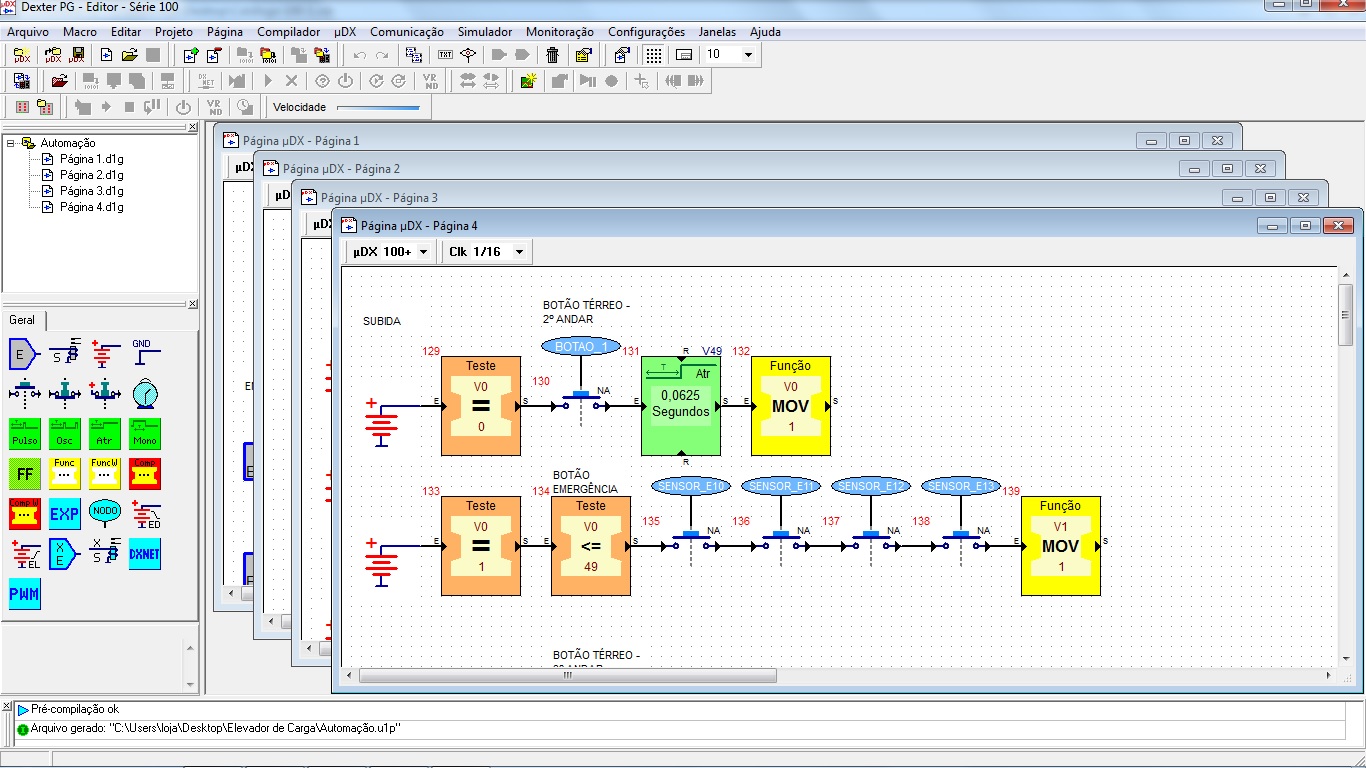
Task: Open the Arquivo menu
Action: (28, 32)
